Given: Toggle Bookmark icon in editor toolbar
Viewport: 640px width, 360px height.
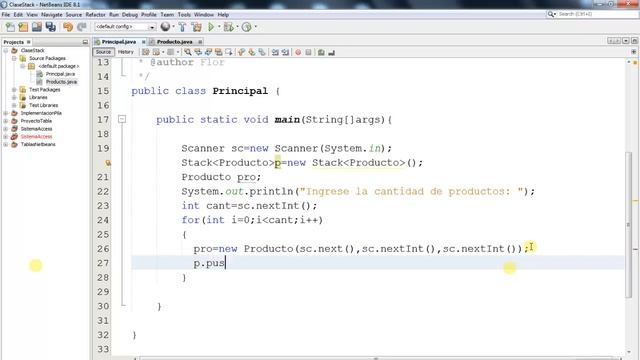Looking at the screenshot, I should (x=262, y=52).
